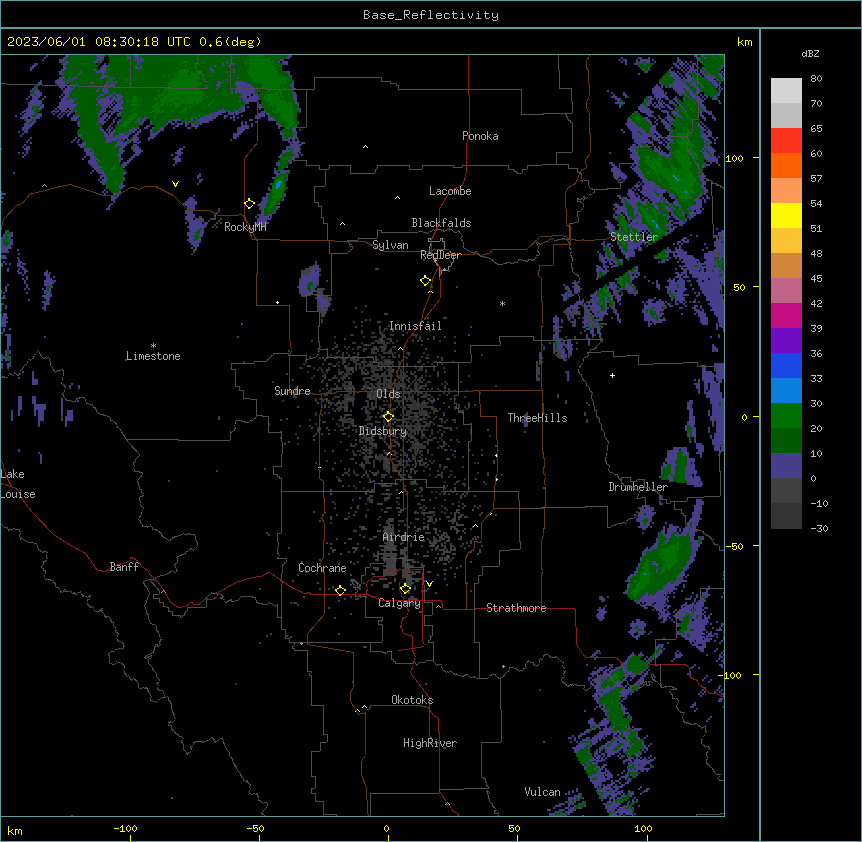Click the RockyMH label
The image size is (862, 842).
coord(245,227)
